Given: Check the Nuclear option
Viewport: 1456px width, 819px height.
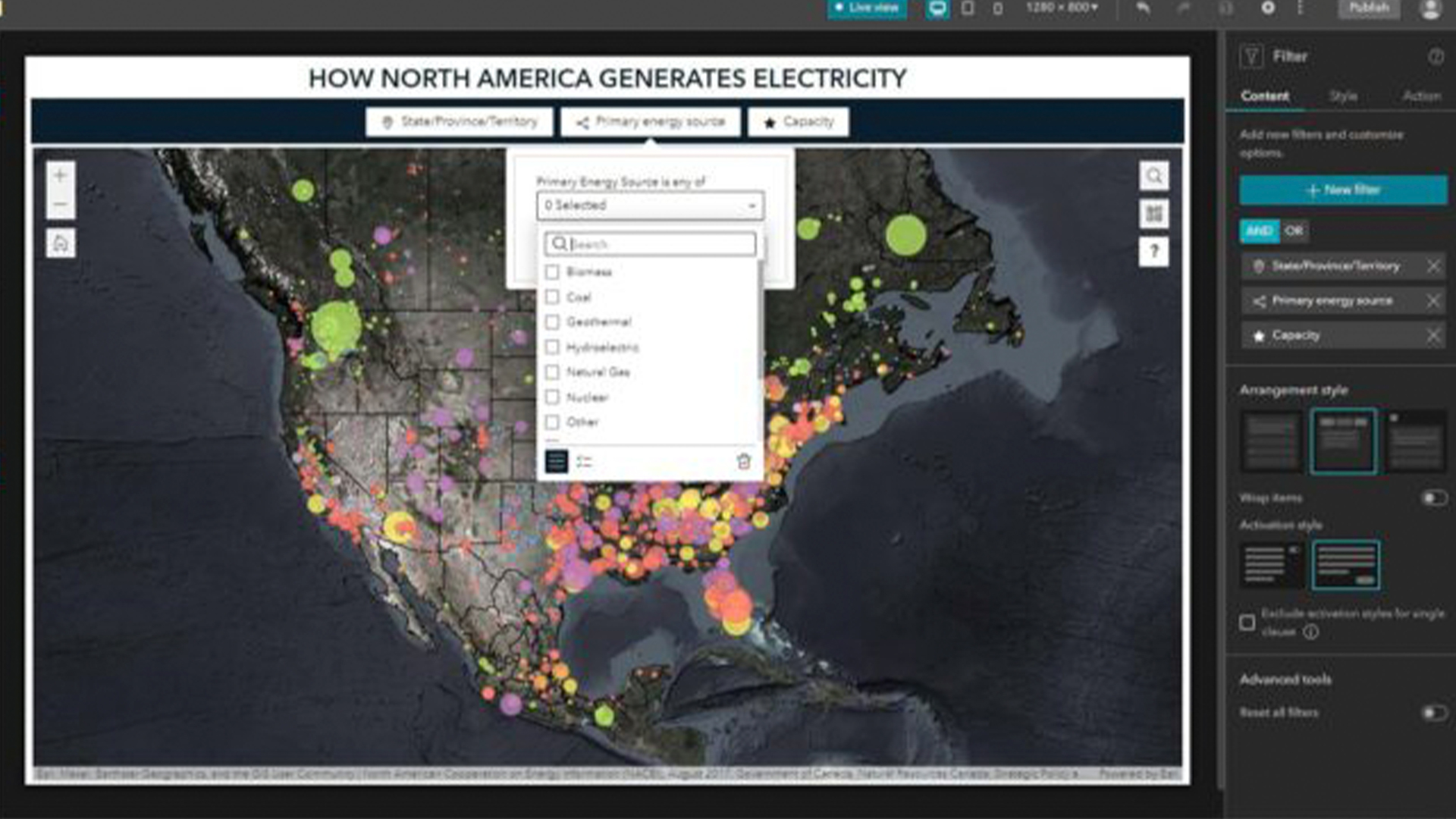Looking at the screenshot, I should pyautogui.click(x=553, y=397).
